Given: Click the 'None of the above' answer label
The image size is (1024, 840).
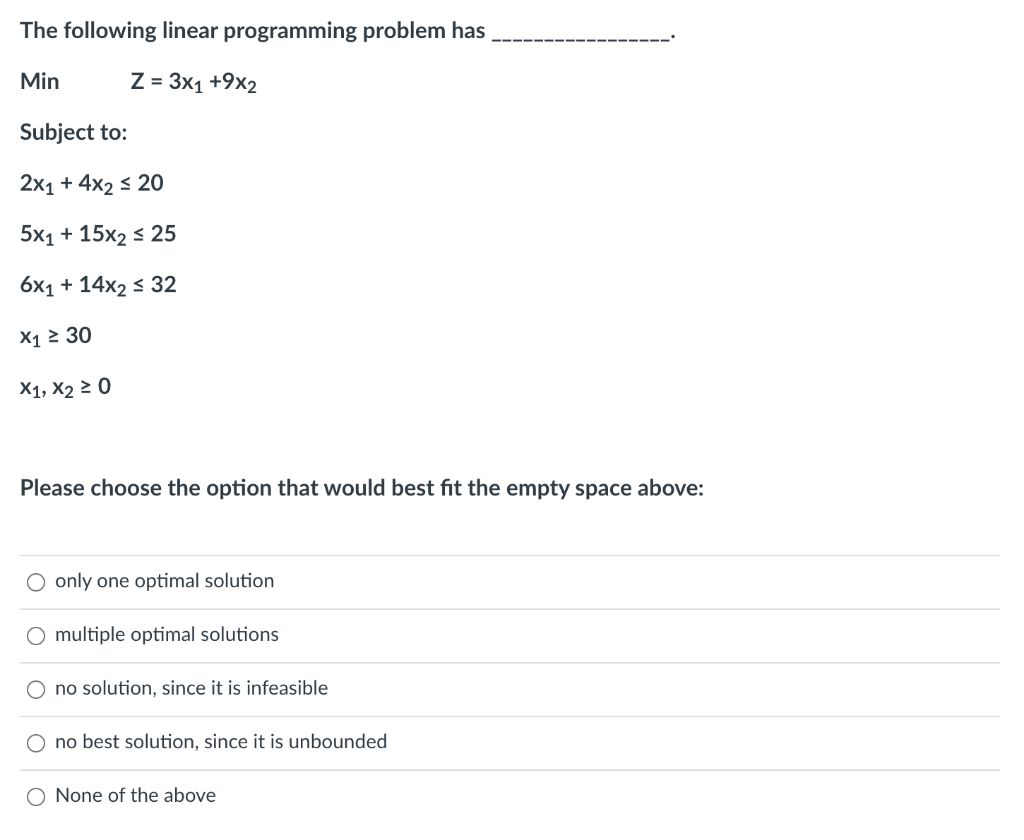Looking at the screenshot, I should tap(136, 795).
